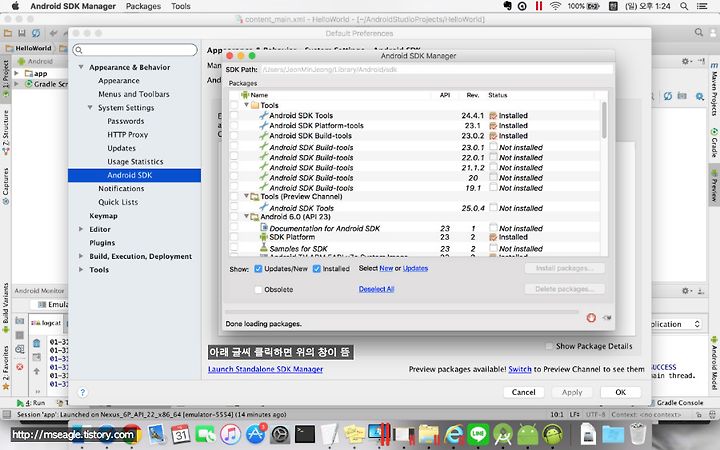Select HTTP Proxy in Preferences sidebar

click(x=128, y=135)
